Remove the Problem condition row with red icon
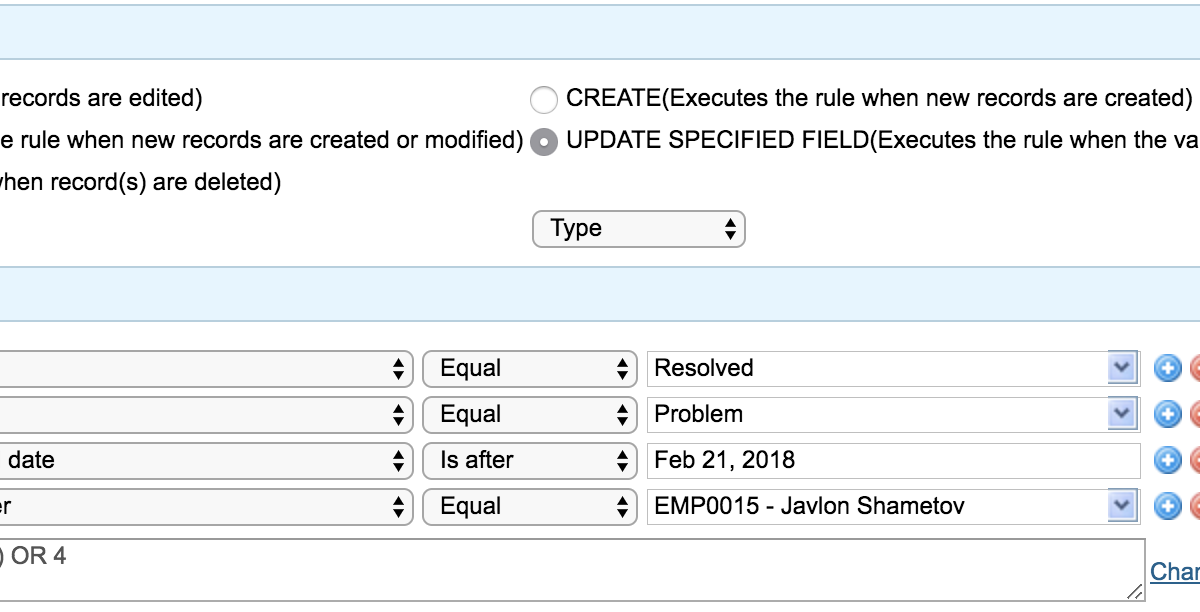The width and height of the screenshot is (1200, 612). pos(1194,415)
